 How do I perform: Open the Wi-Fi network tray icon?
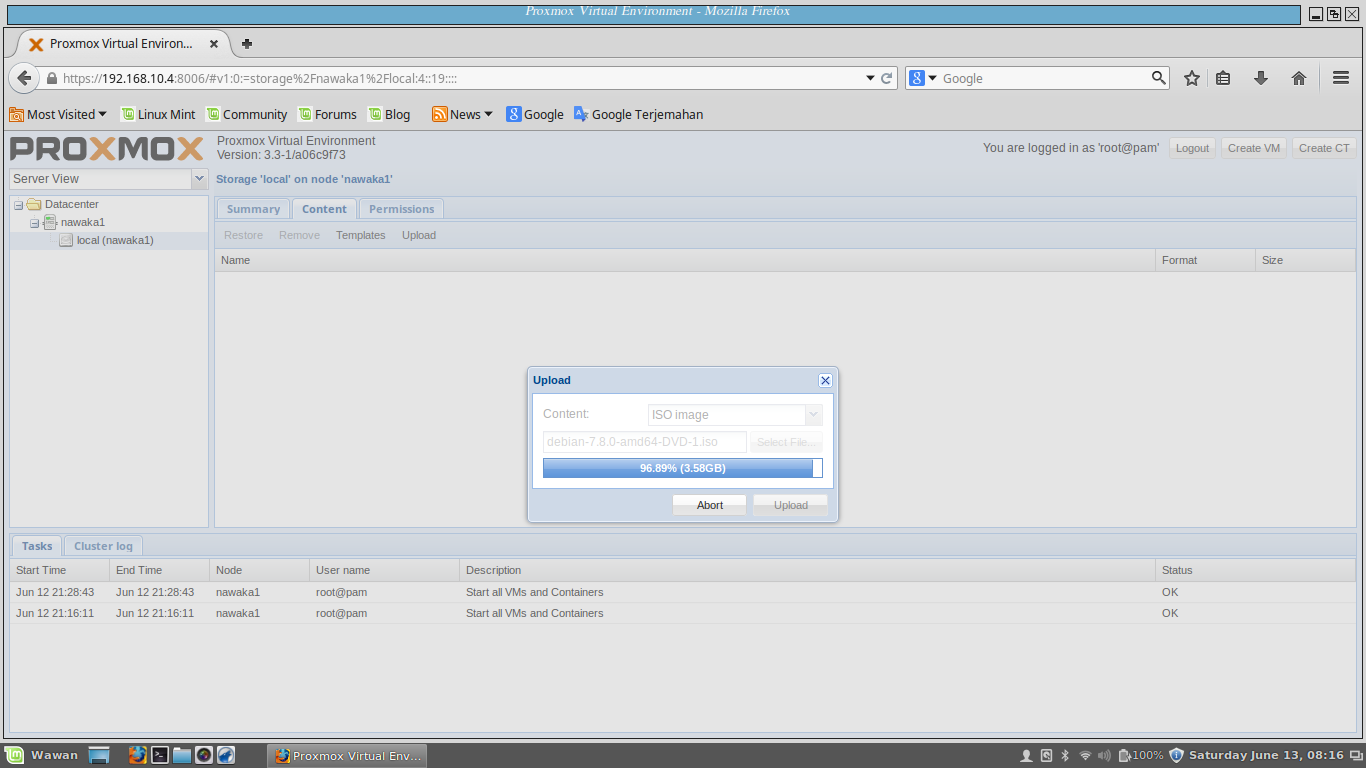pyautogui.click(x=1085, y=756)
